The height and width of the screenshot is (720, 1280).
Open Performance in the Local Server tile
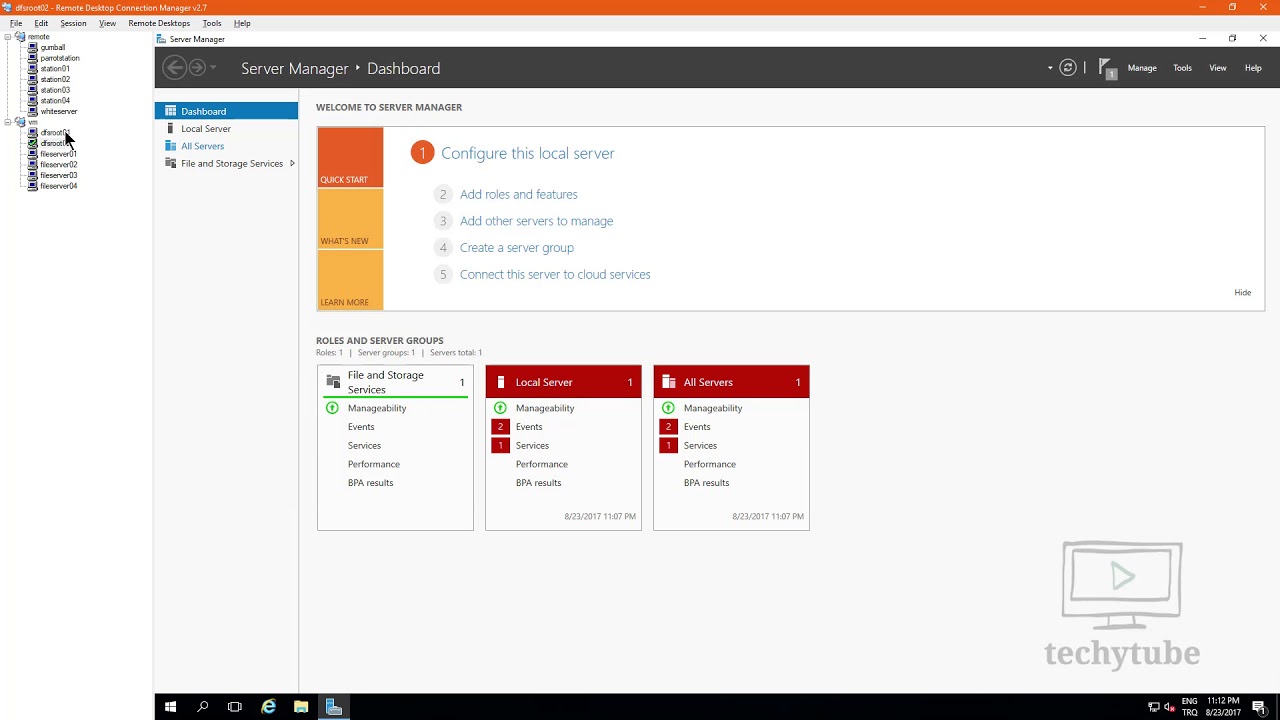(542, 464)
